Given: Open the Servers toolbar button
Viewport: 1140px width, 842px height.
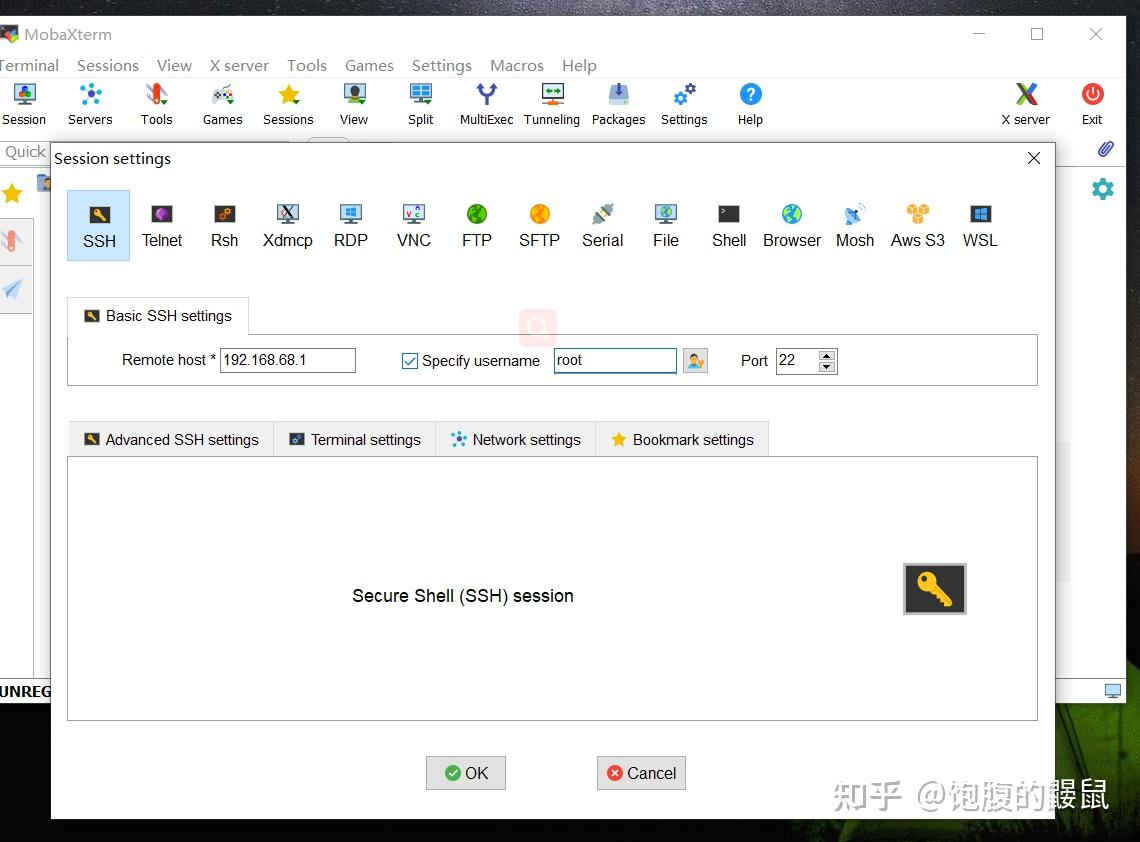Looking at the screenshot, I should [x=90, y=105].
